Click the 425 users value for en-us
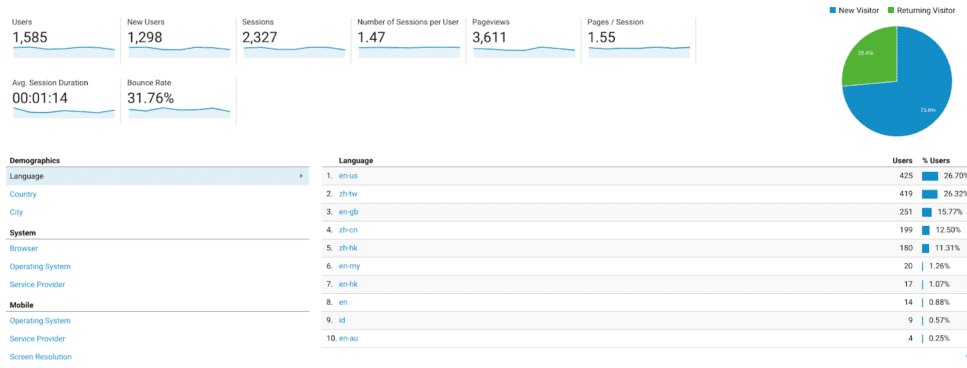 pyautogui.click(x=906, y=176)
